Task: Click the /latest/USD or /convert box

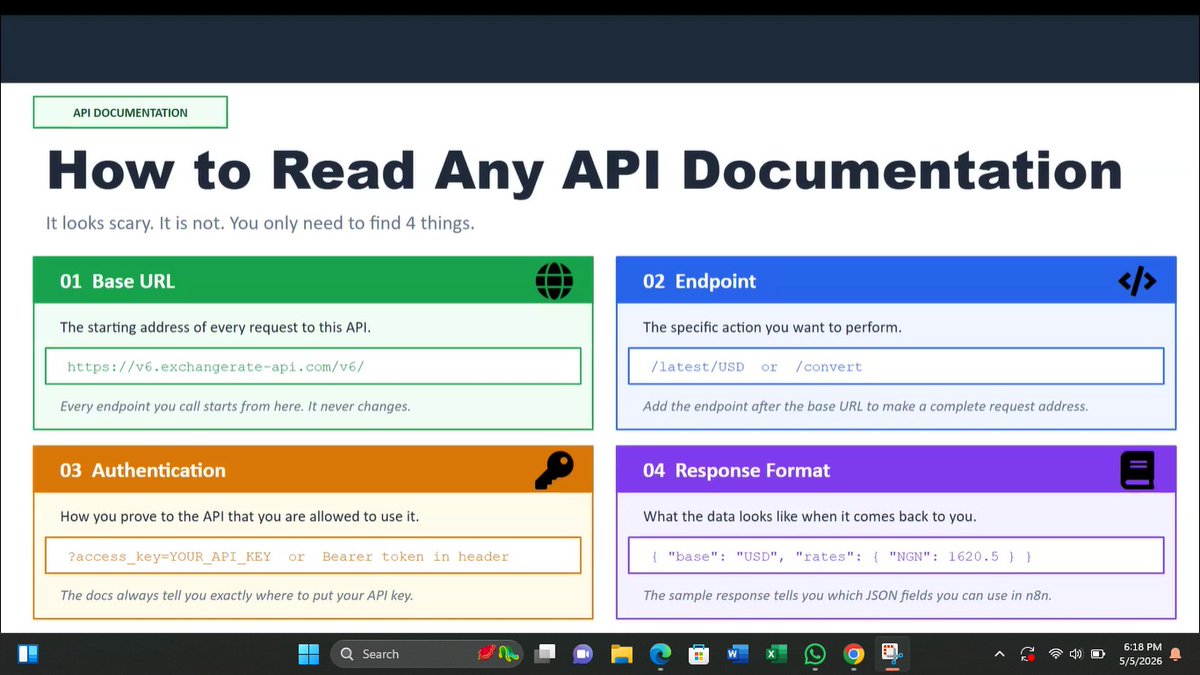Action: click(x=896, y=366)
